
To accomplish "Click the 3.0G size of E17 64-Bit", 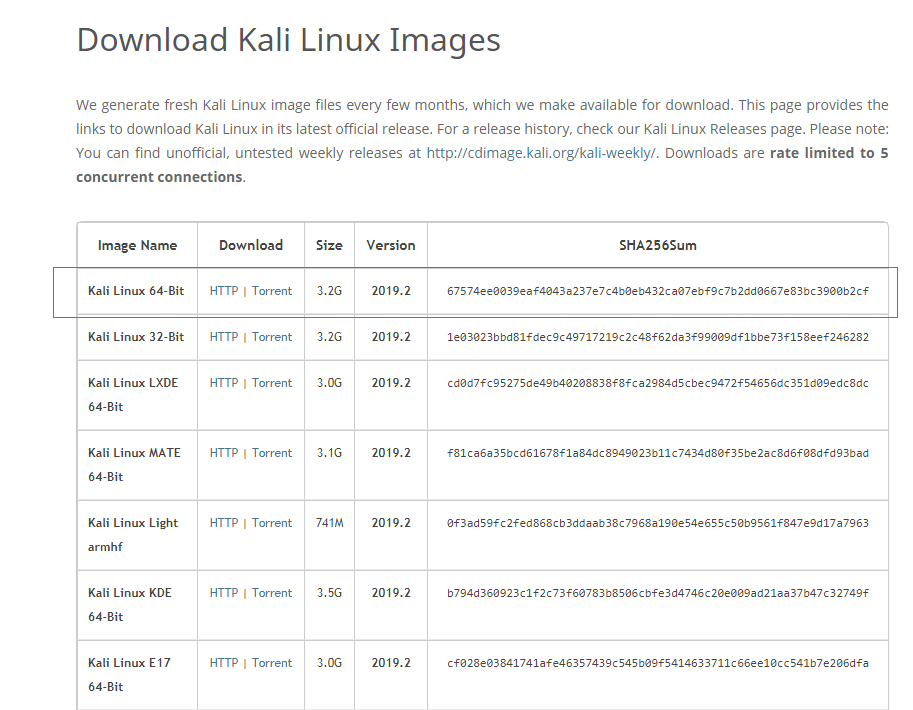I will pyautogui.click(x=330, y=663).
